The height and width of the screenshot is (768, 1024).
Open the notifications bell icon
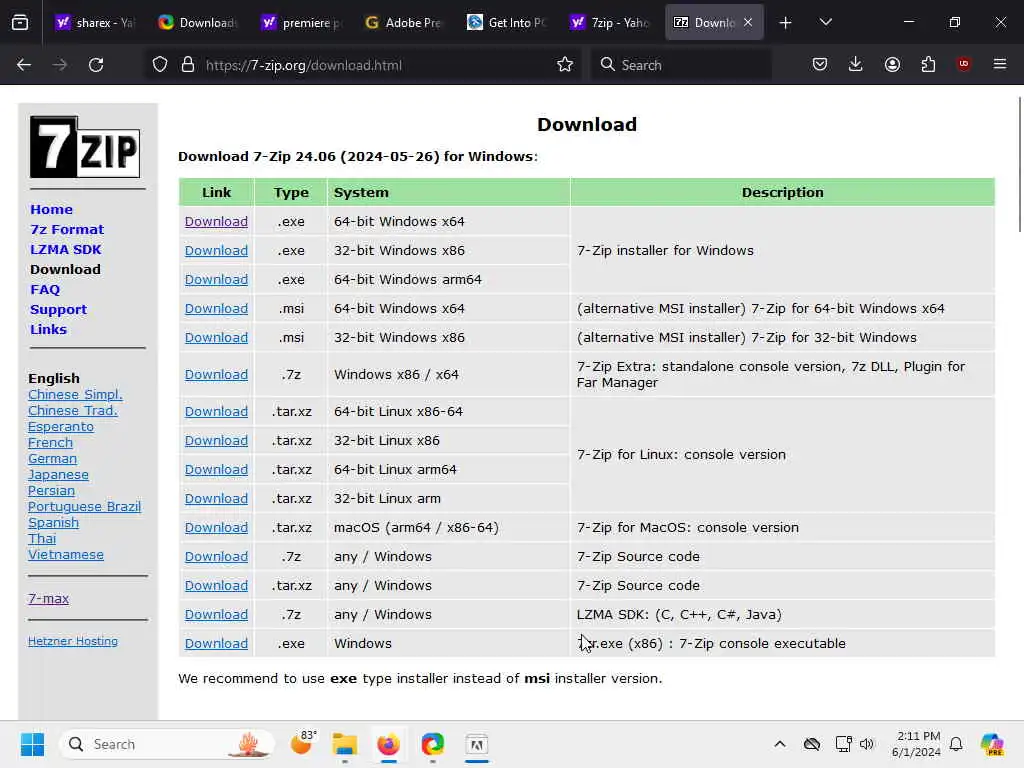coord(956,744)
